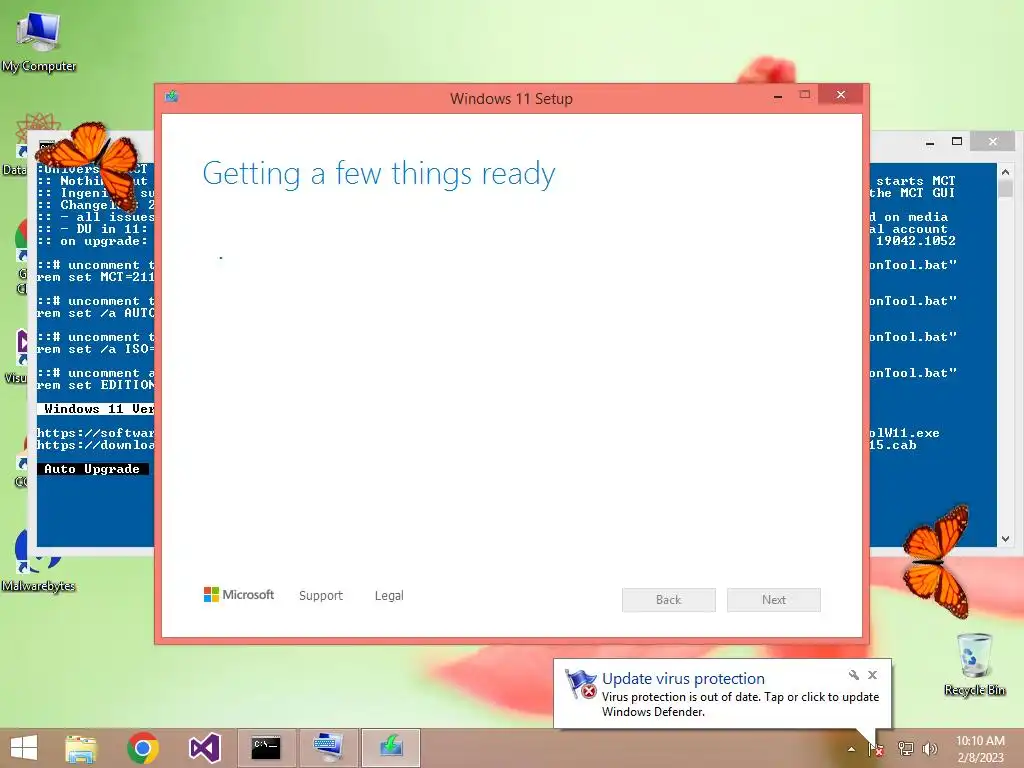The width and height of the screenshot is (1024, 768).
Task: Click 'starts MCT' text in console
Action: 916,181
